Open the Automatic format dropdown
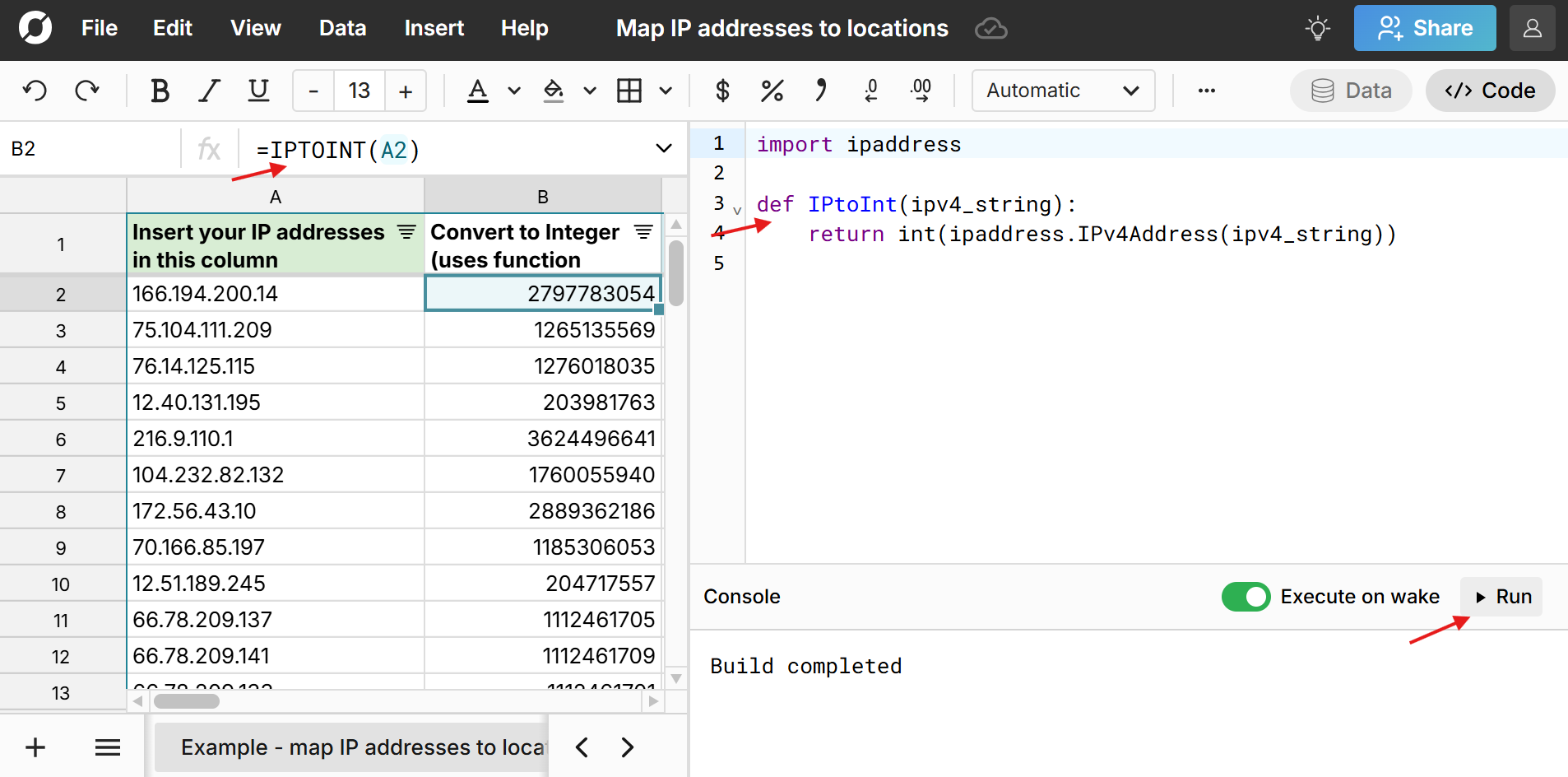 tap(1062, 91)
